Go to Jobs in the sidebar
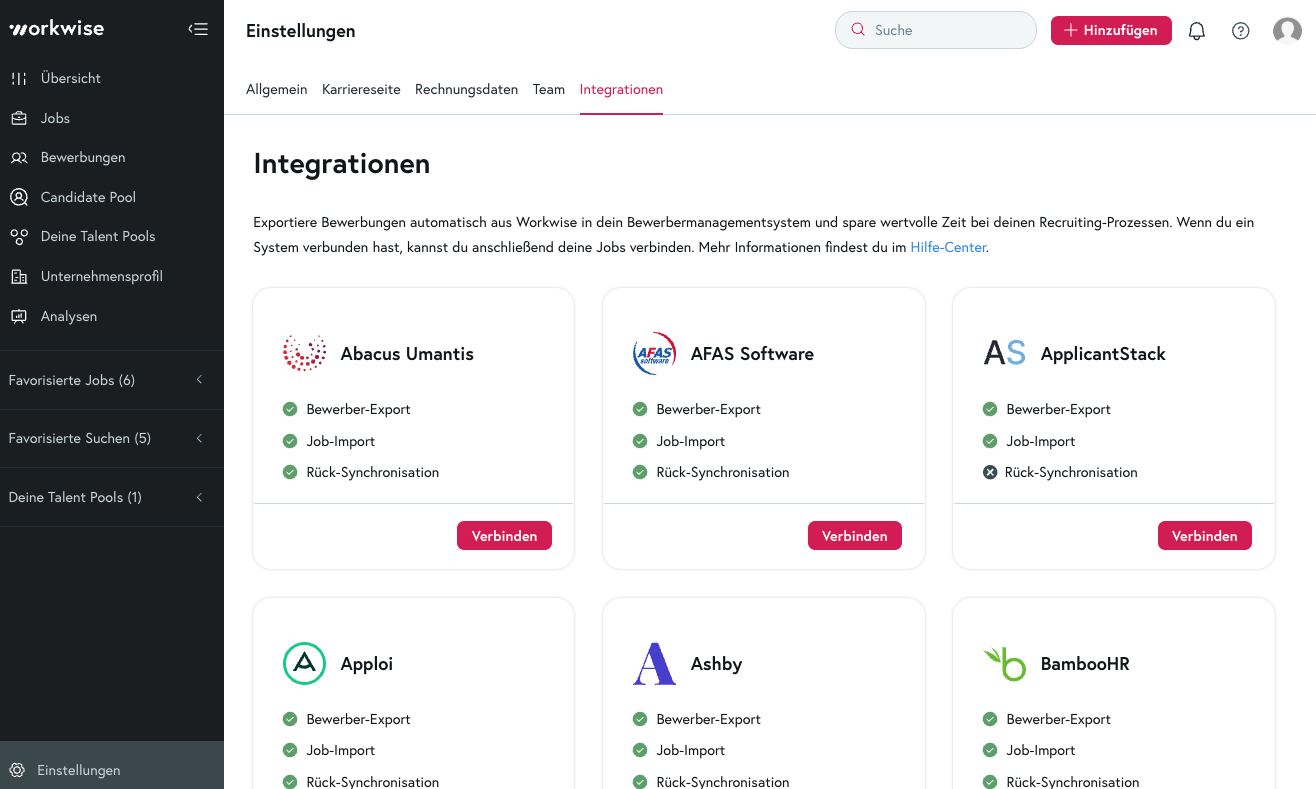Viewport: 1316px width, 789px height. 112,118
